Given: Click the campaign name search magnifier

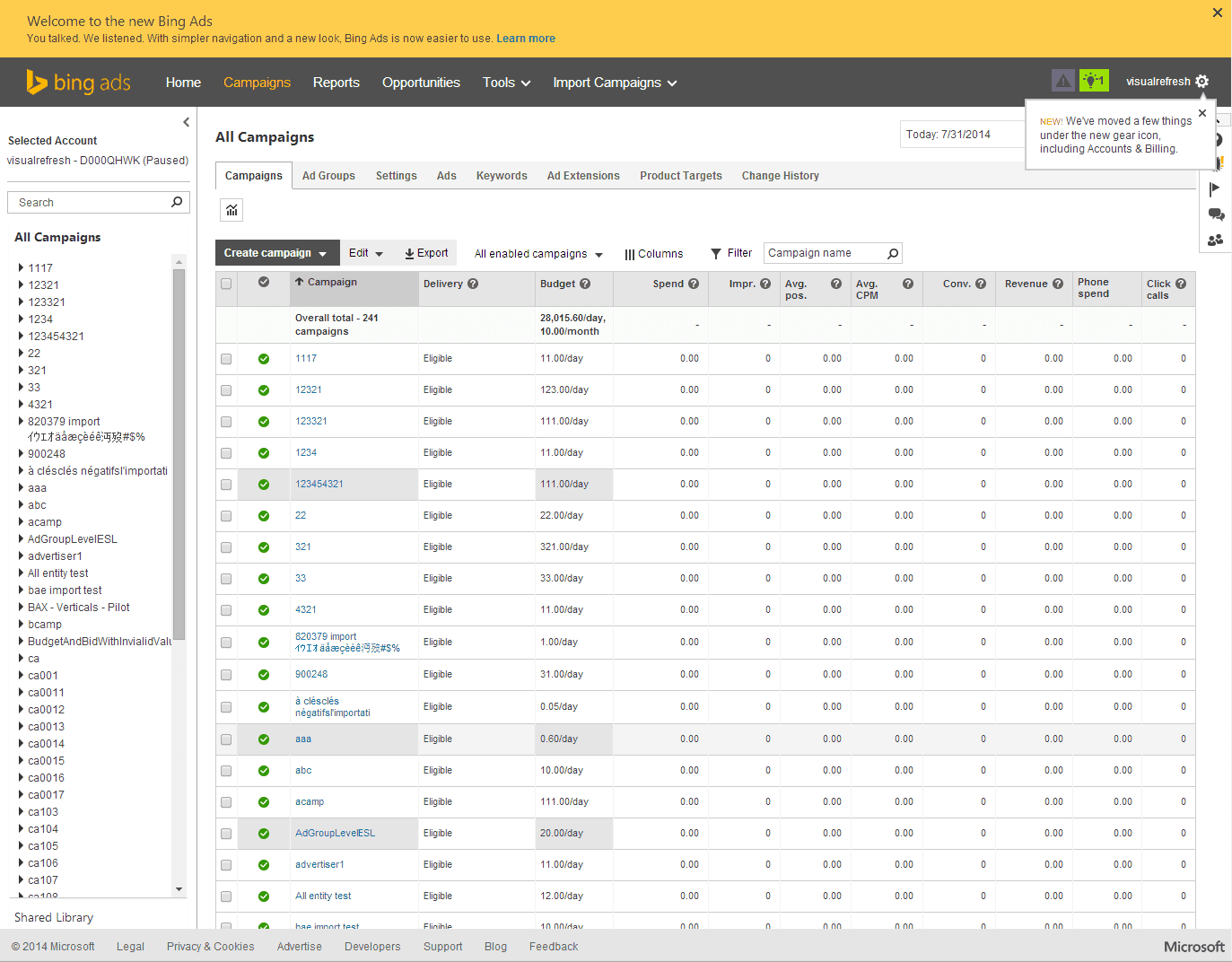Looking at the screenshot, I should click(893, 254).
